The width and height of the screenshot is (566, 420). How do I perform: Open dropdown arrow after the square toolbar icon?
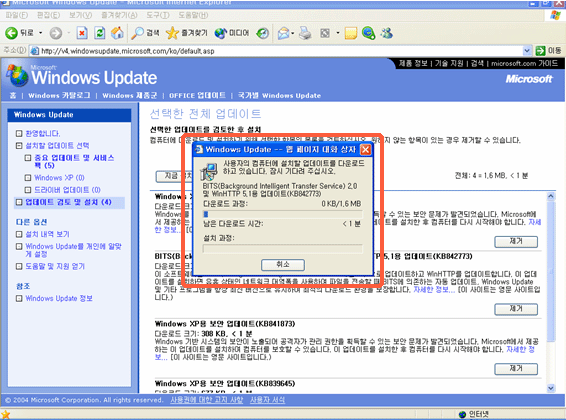338,33
